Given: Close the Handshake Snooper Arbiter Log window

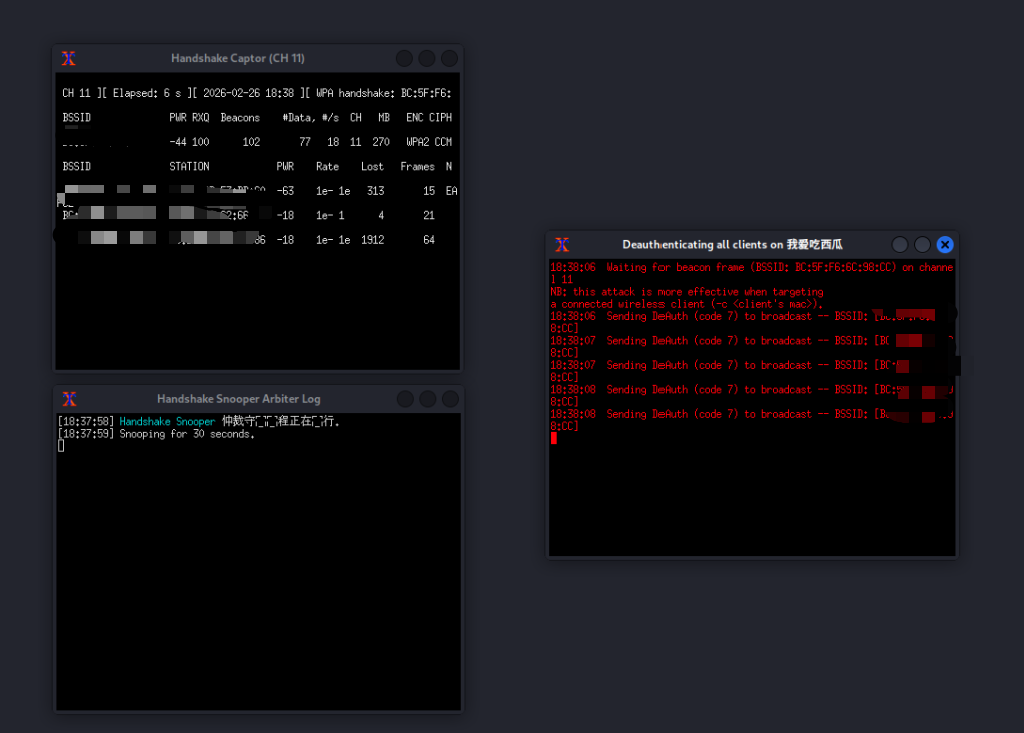Looking at the screenshot, I should click(449, 400).
